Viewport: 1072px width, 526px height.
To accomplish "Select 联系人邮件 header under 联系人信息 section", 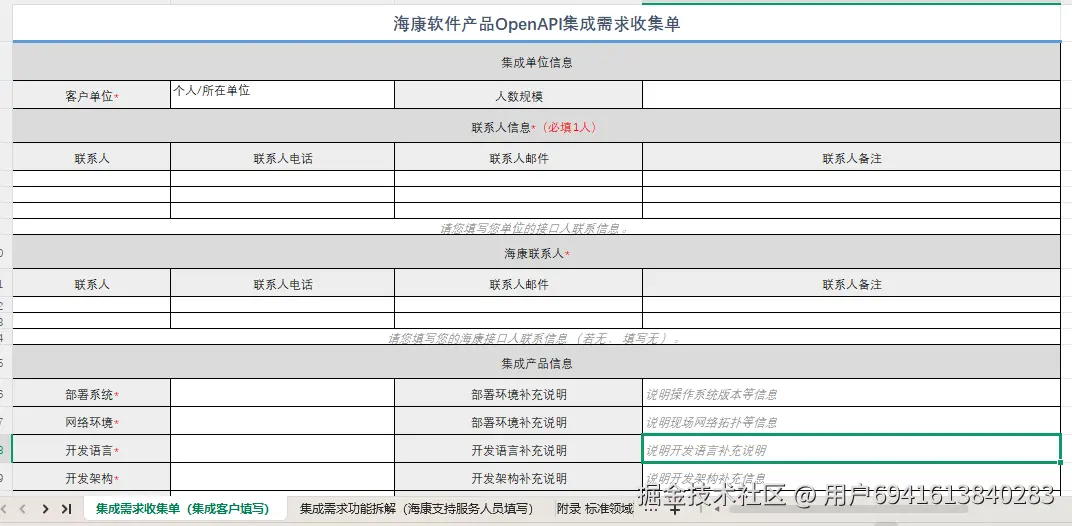I will click(519, 158).
